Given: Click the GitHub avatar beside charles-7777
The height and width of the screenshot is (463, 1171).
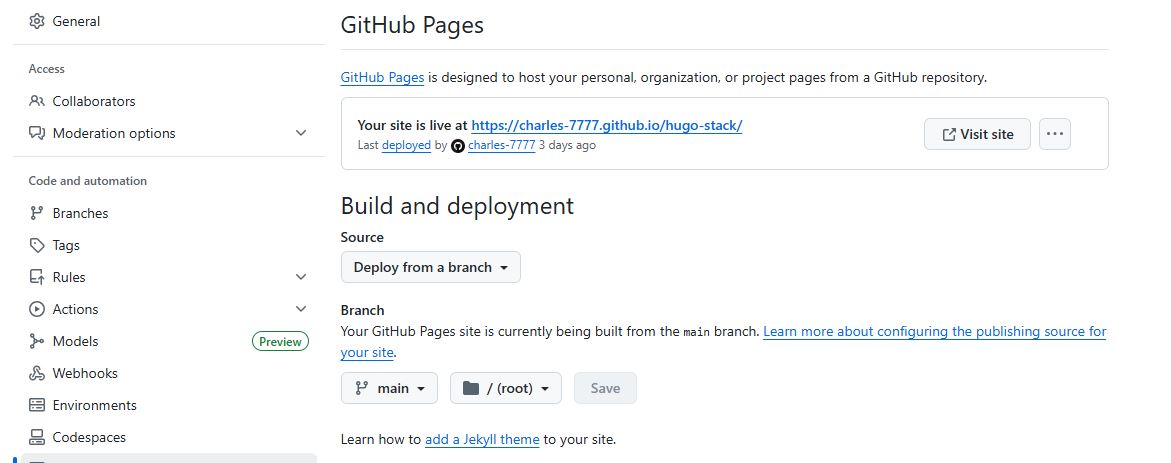Looking at the screenshot, I should click(459, 146).
